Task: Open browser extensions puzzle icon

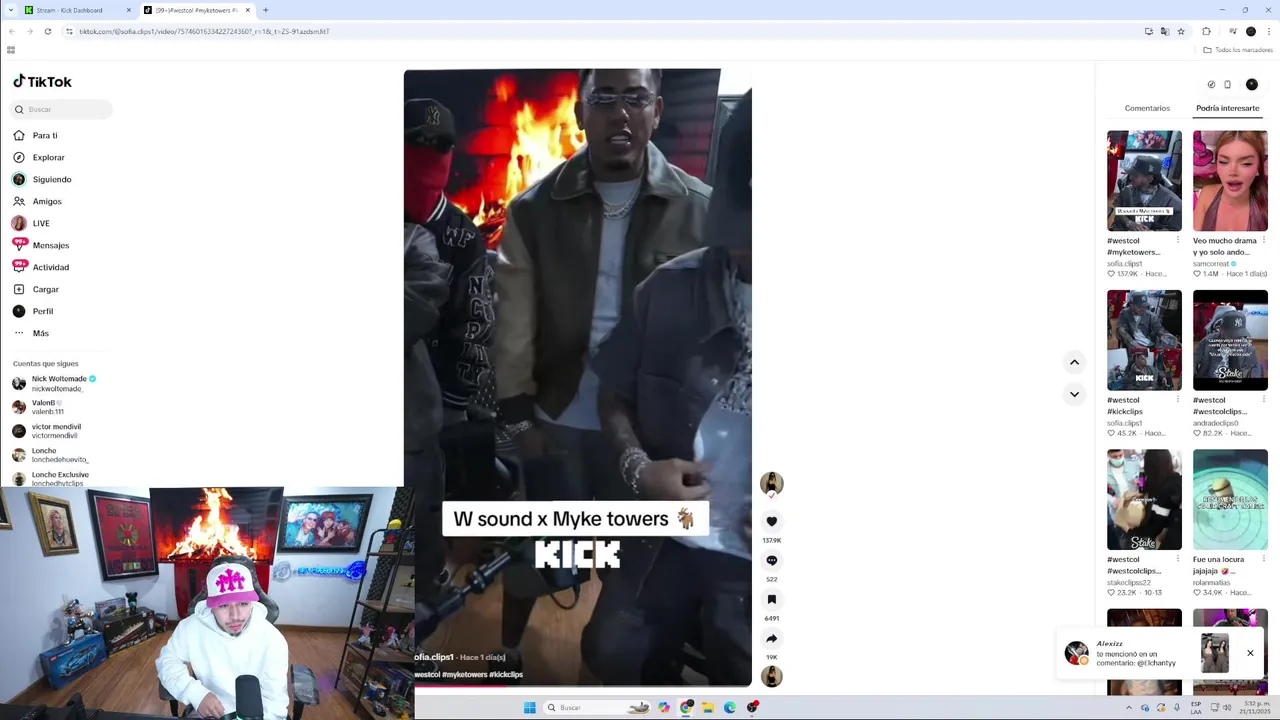Action: click(1206, 31)
